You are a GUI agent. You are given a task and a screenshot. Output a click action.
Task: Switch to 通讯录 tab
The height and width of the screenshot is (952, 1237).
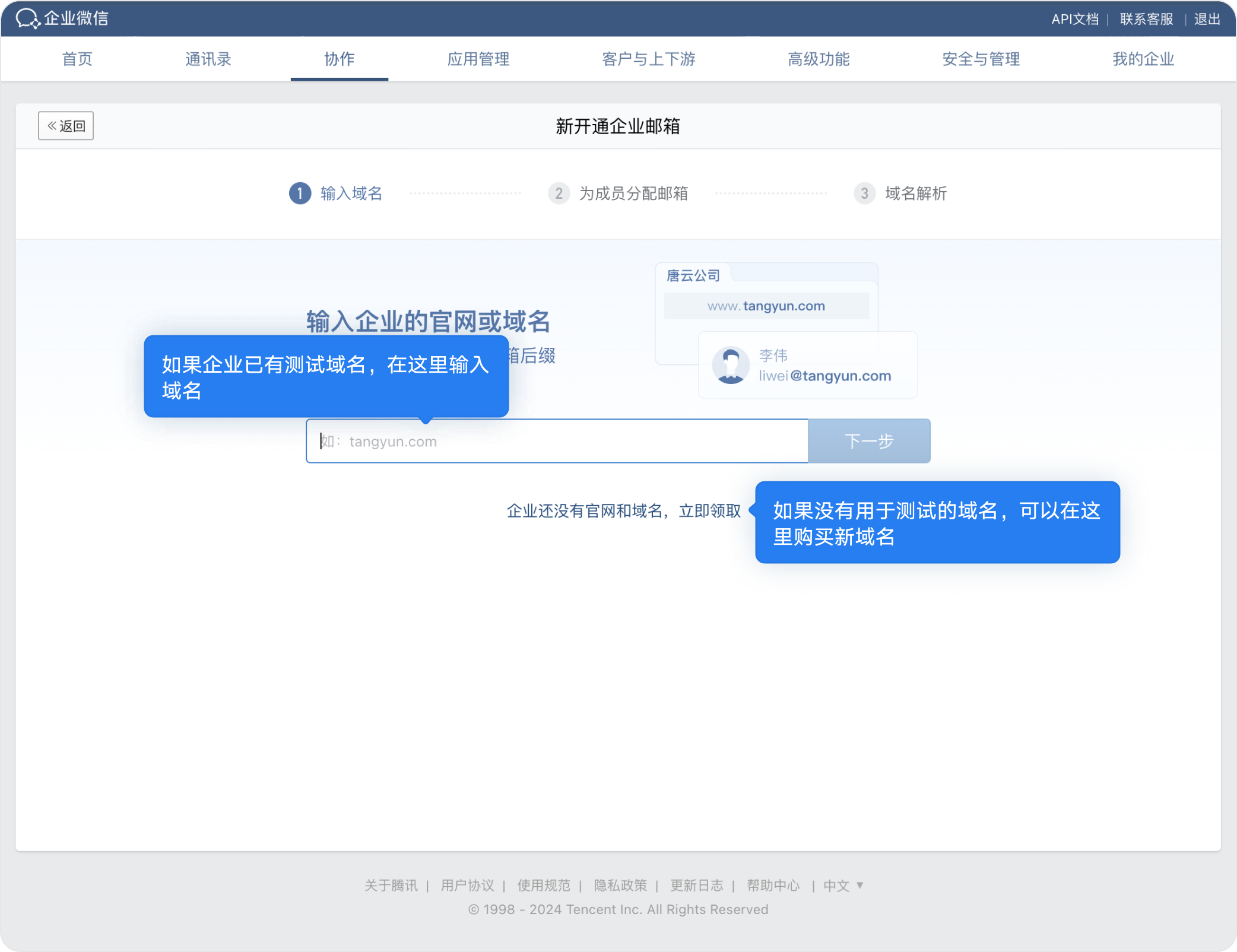(x=208, y=59)
